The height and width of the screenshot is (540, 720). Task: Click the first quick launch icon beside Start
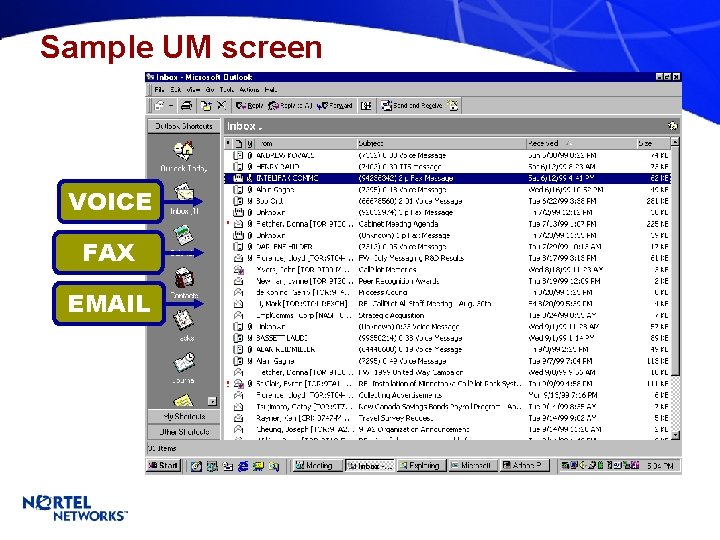point(196,466)
